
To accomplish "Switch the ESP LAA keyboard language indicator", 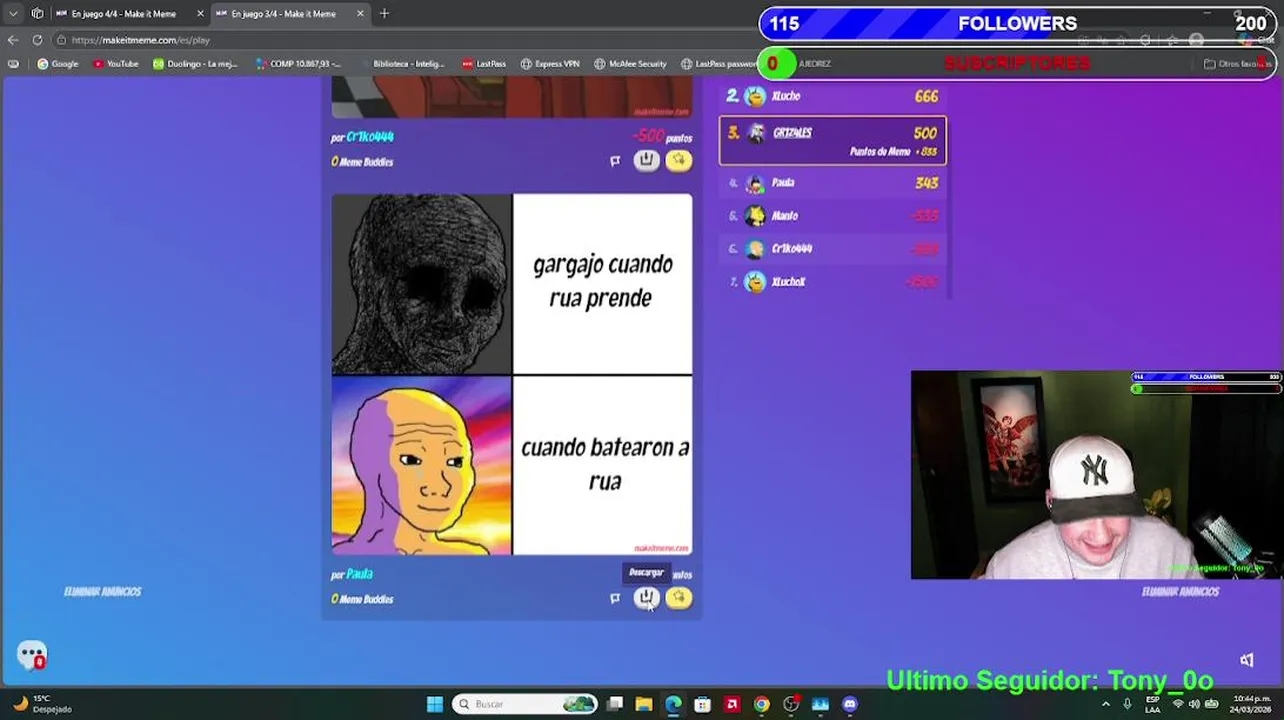I will click(x=1153, y=704).
